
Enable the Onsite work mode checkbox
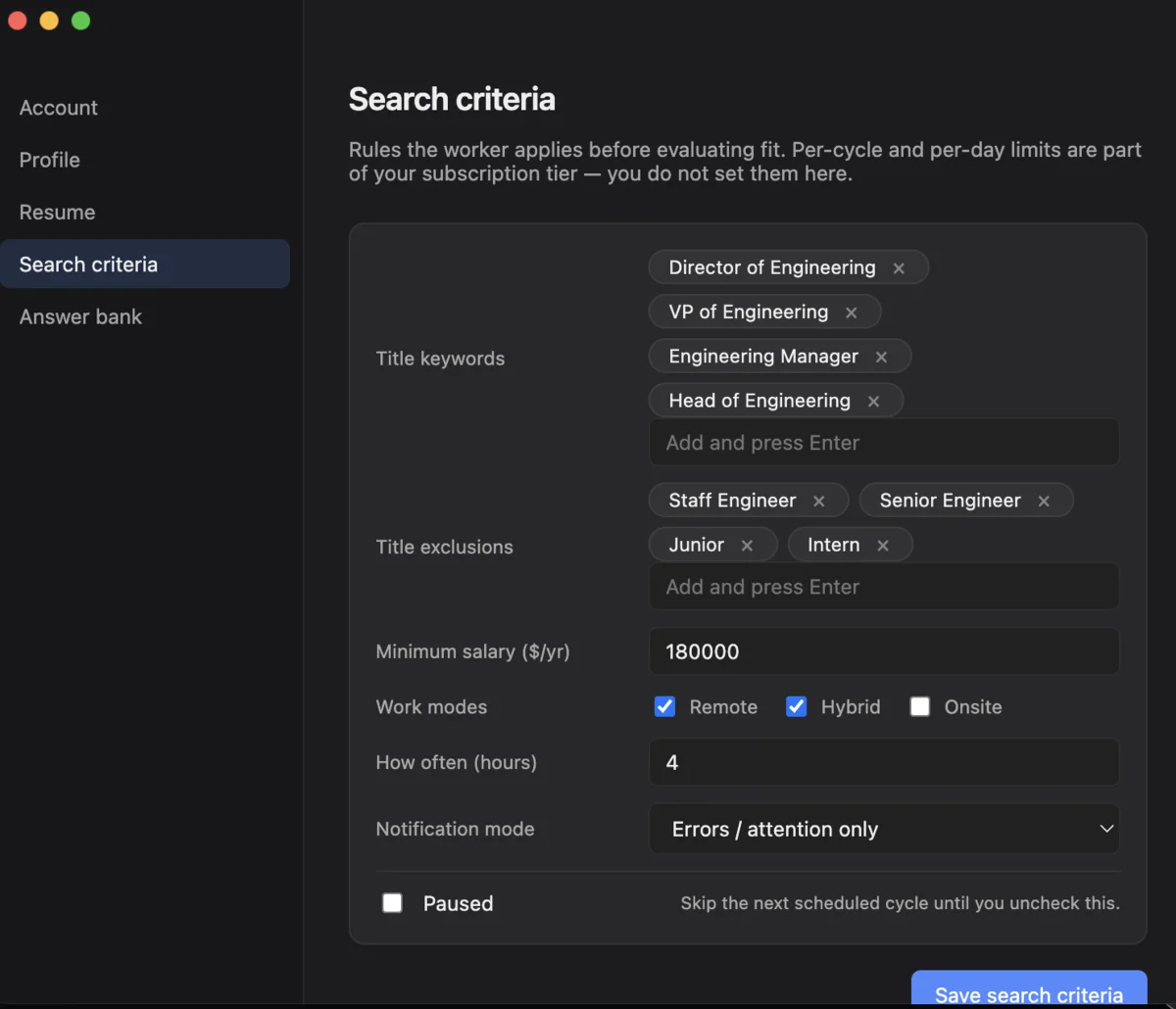coord(919,706)
